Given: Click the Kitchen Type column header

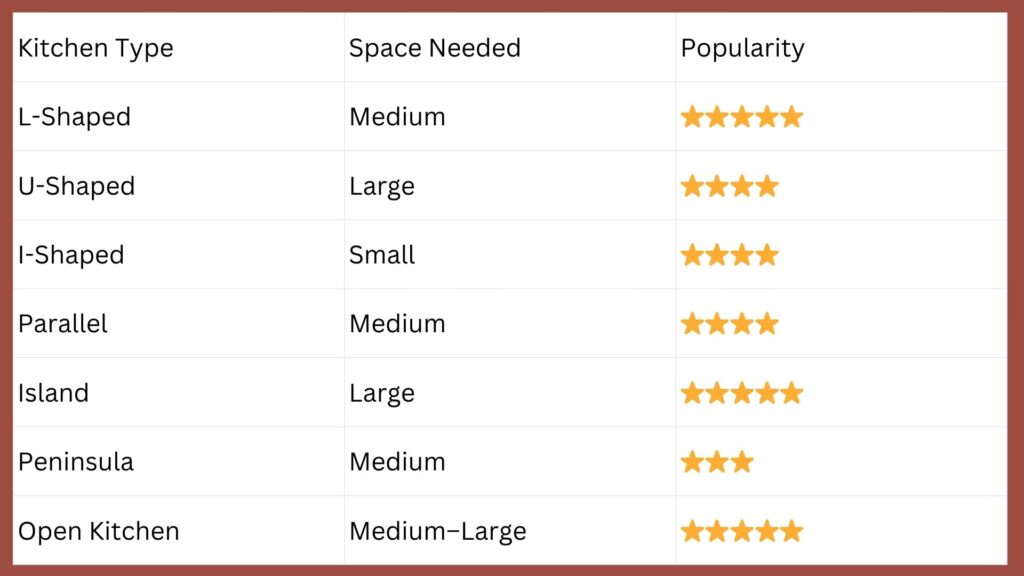Looking at the screenshot, I should [x=95, y=48].
